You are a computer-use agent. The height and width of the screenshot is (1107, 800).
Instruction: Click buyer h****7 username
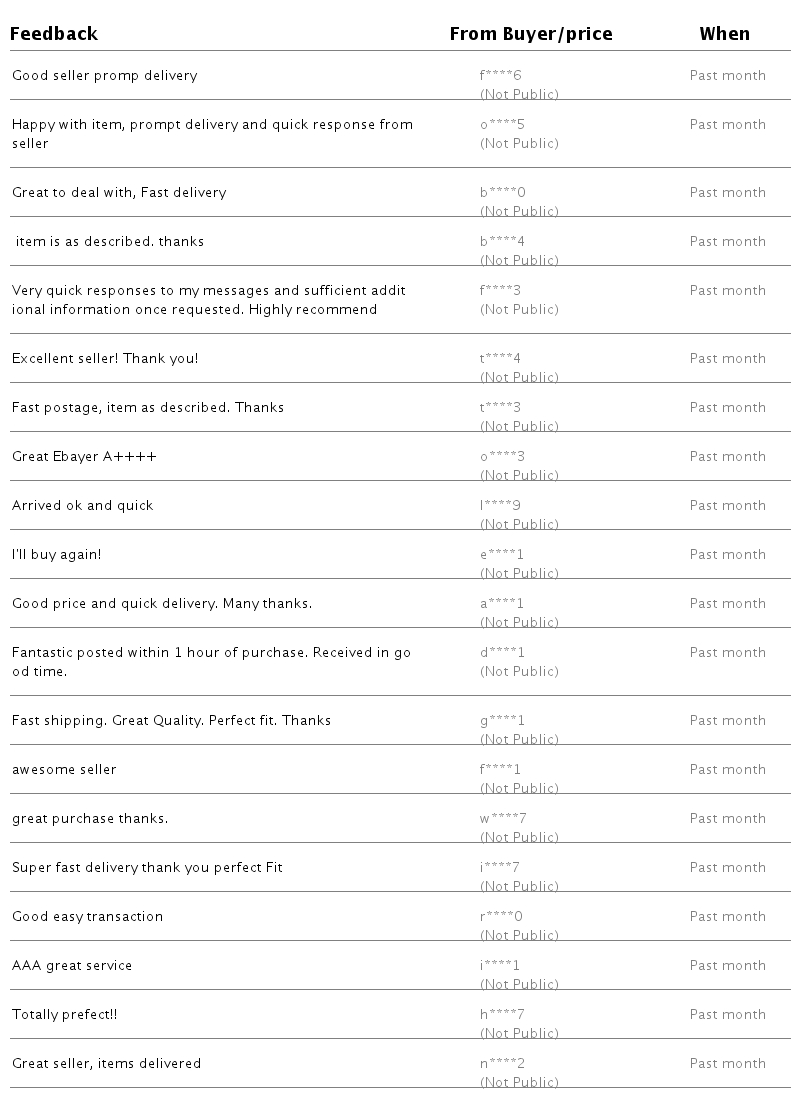(502, 1015)
